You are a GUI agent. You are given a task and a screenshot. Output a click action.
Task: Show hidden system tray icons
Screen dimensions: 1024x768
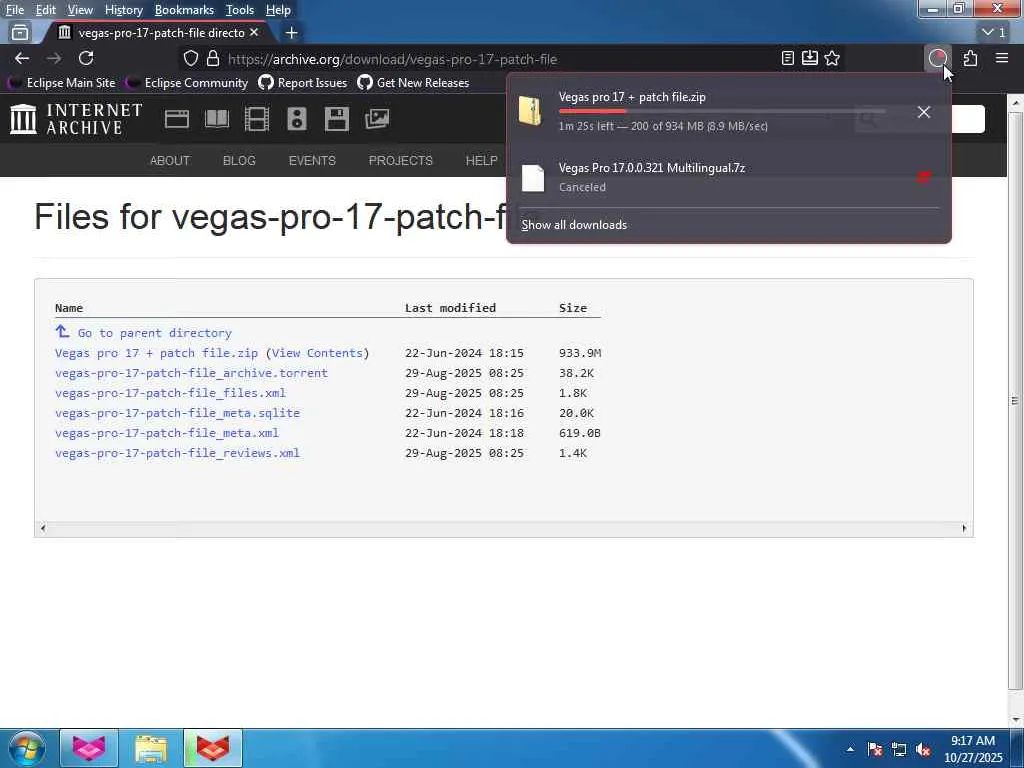[850, 749]
